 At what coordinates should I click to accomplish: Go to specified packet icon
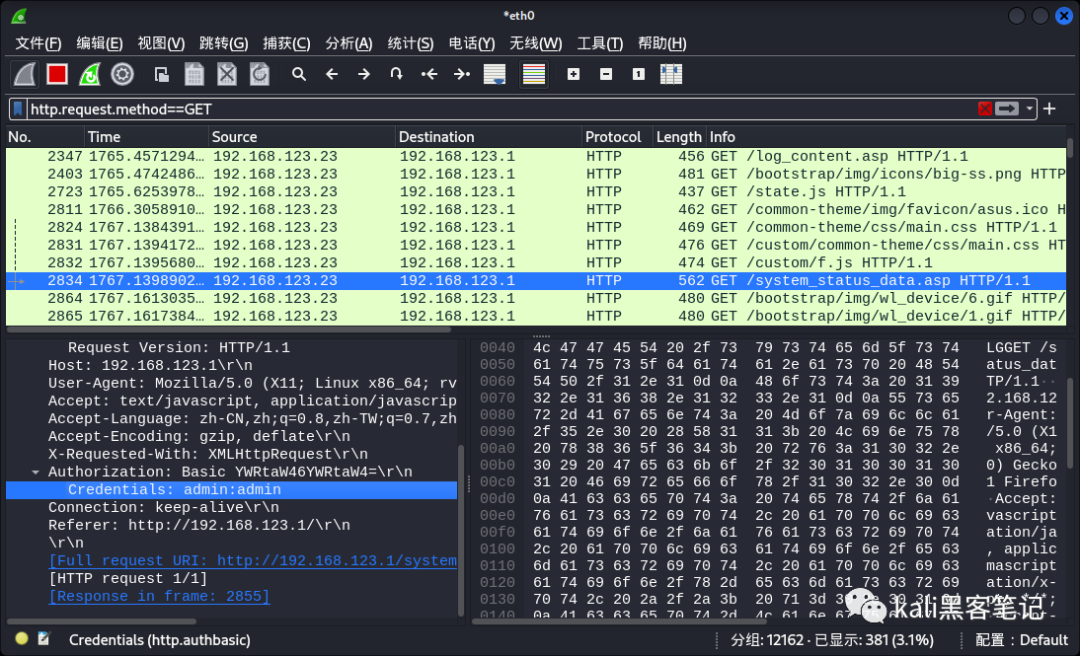[x=396, y=74]
